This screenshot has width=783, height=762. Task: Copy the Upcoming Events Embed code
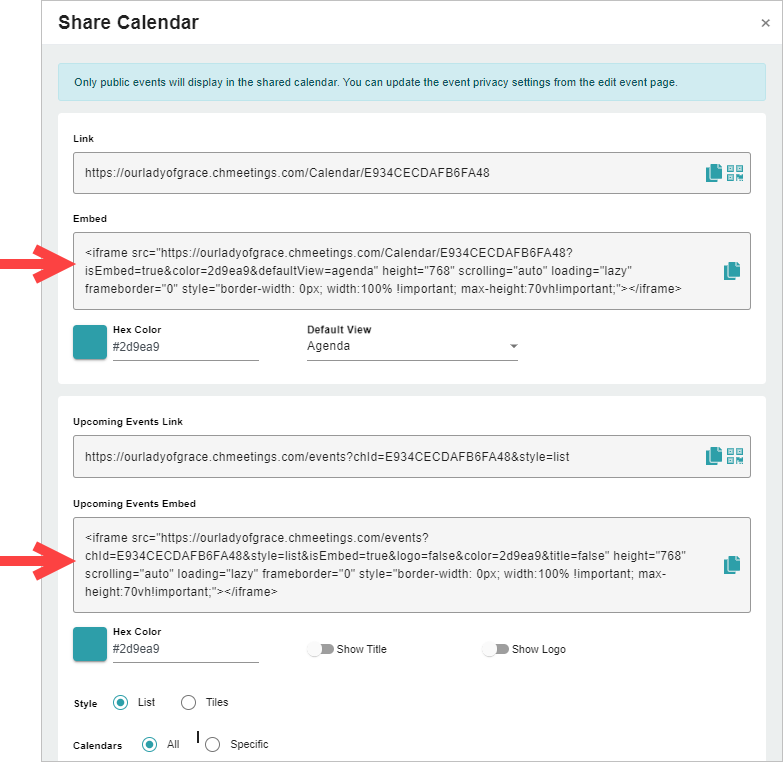(732, 565)
